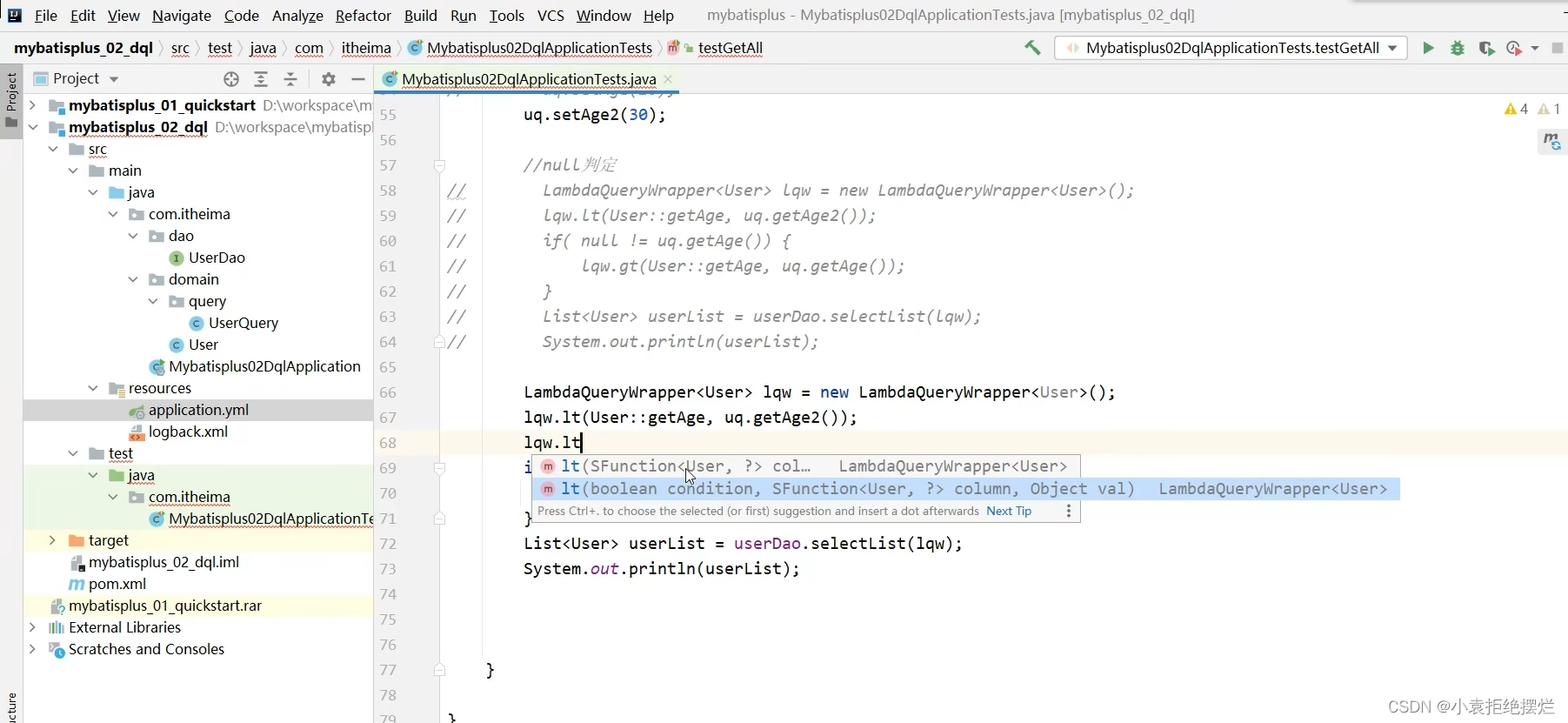The width and height of the screenshot is (1568, 723).
Task: Choose lt(boolean condition…) completion suggestion
Action: (965, 489)
